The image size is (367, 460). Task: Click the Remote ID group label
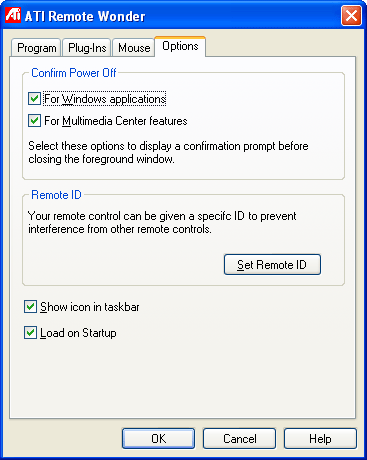tap(56, 195)
